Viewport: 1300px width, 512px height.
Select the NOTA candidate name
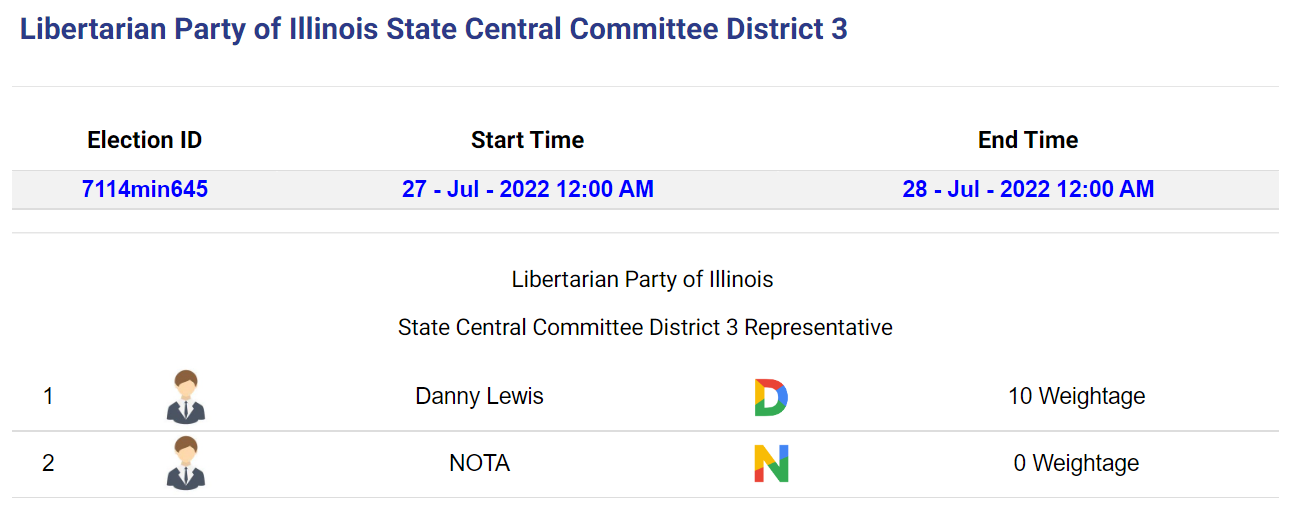[x=479, y=463]
